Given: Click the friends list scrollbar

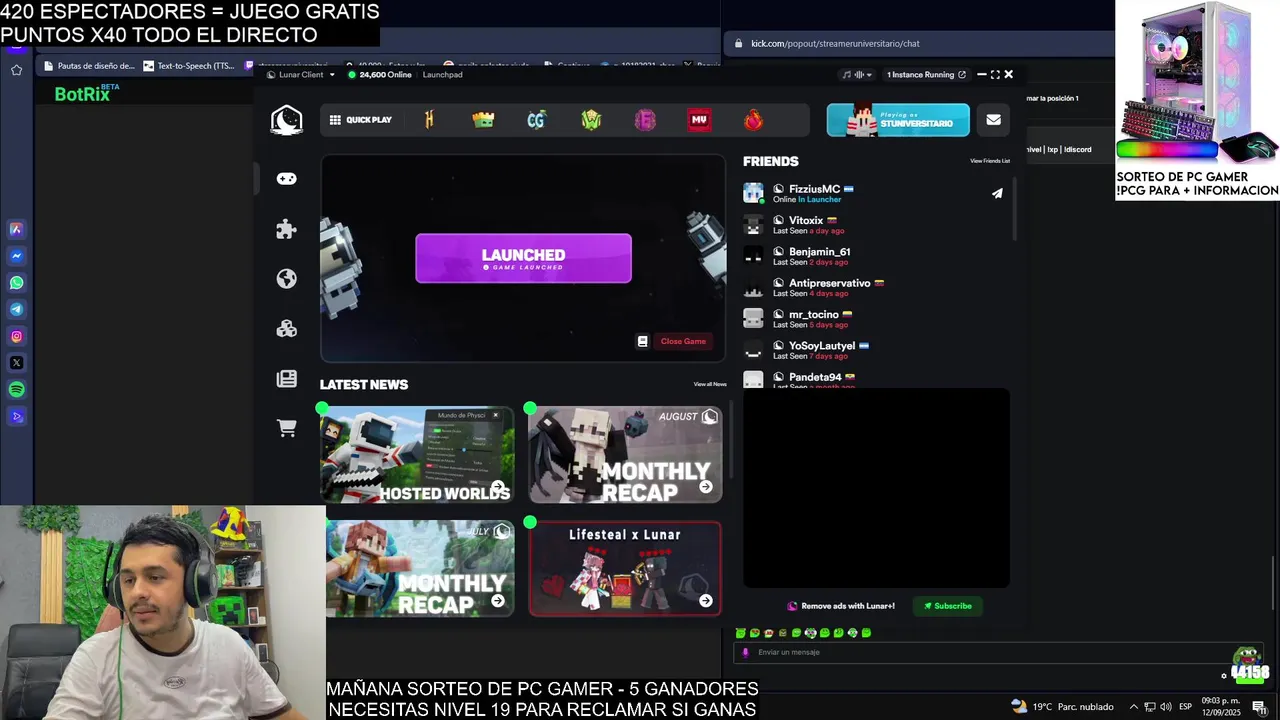Looking at the screenshot, I should click(x=1014, y=208).
